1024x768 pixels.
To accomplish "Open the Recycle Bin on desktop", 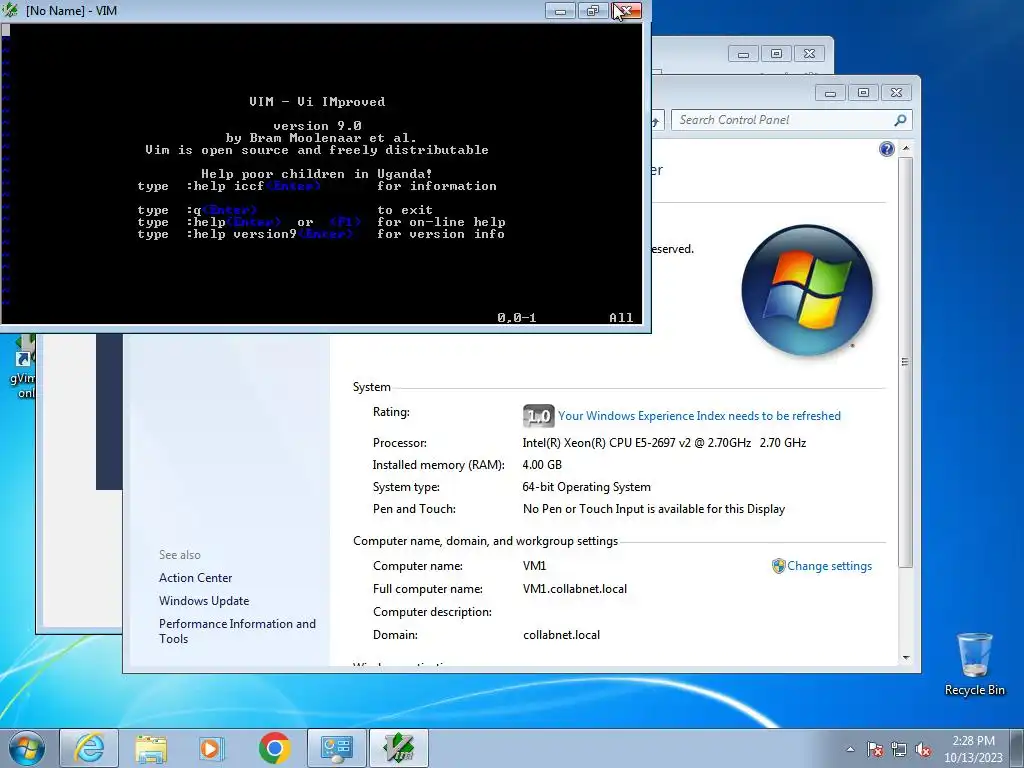I will pyautogui.click(x=974, y=664).
